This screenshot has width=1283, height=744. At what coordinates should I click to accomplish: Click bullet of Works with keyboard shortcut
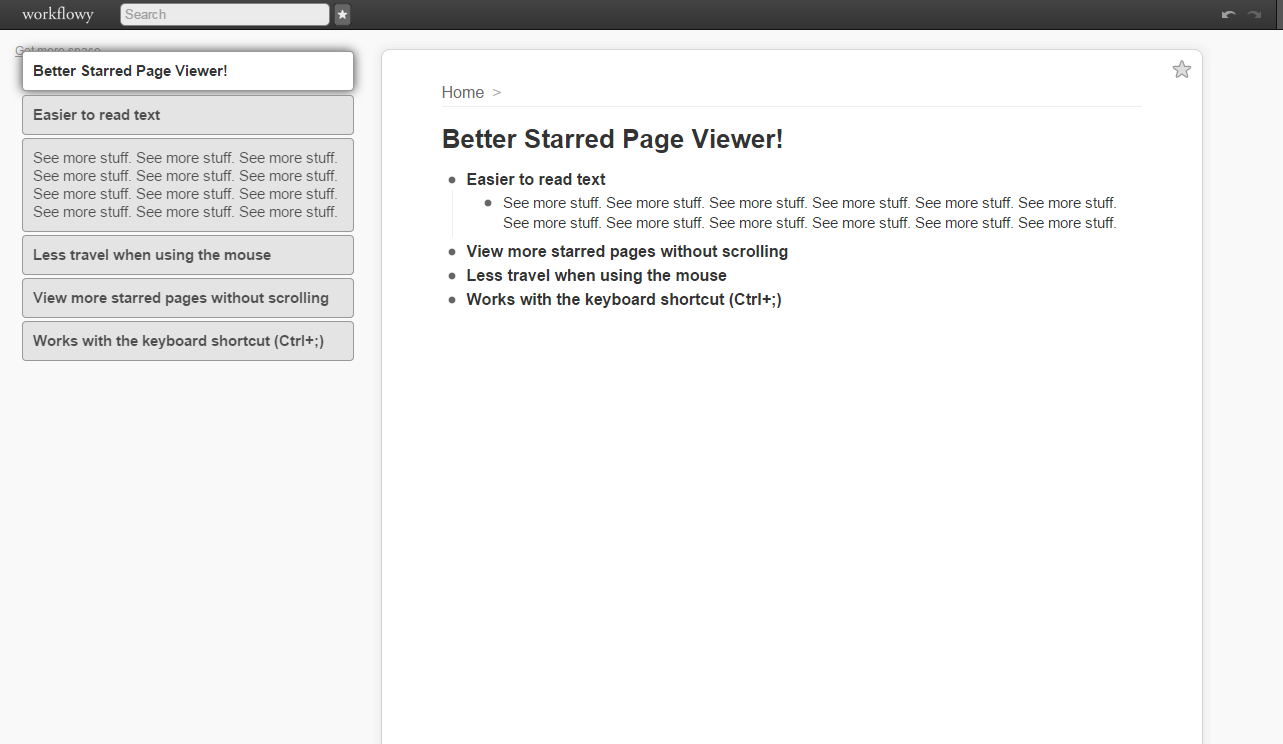tap(452, 300)
